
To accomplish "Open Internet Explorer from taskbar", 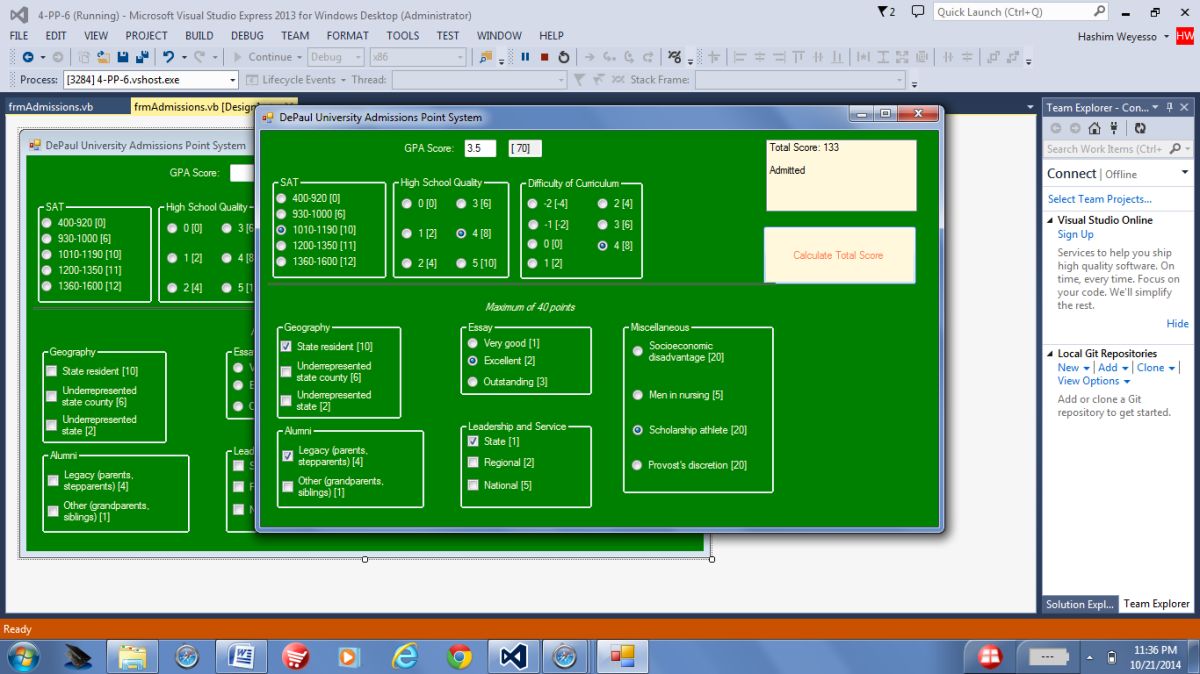I will (405, 656).
